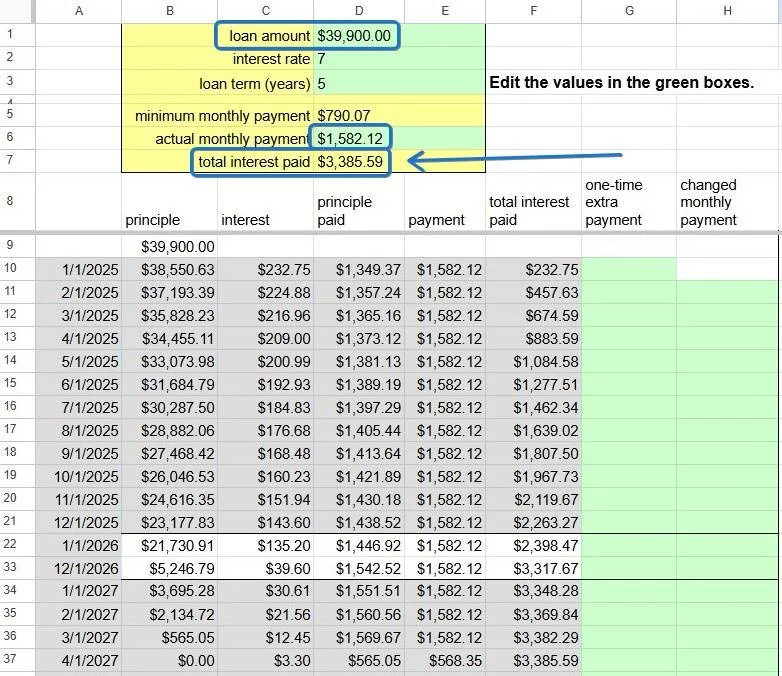Select principle cell $34,455.11
Image resolution: width=782 pixels, height=676 pixels.
click(170, 338)
